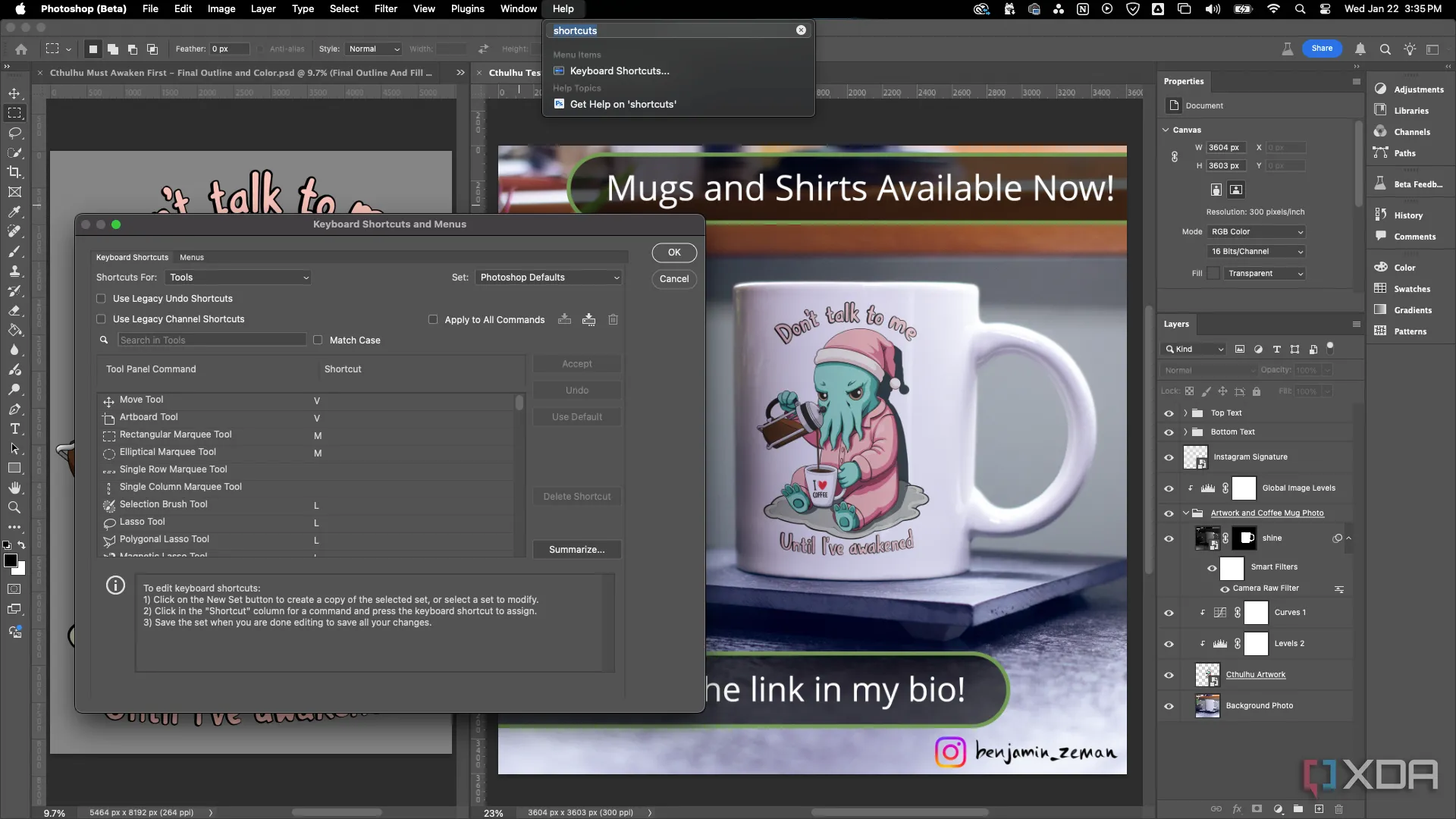The image size is (1456, 819).
Task: Hide the Instagram Signature layer
Action: [1169, 457]
